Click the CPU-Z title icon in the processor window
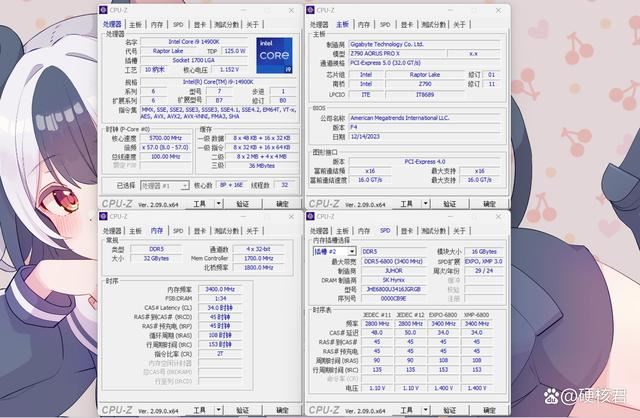 tap(107, 10)
